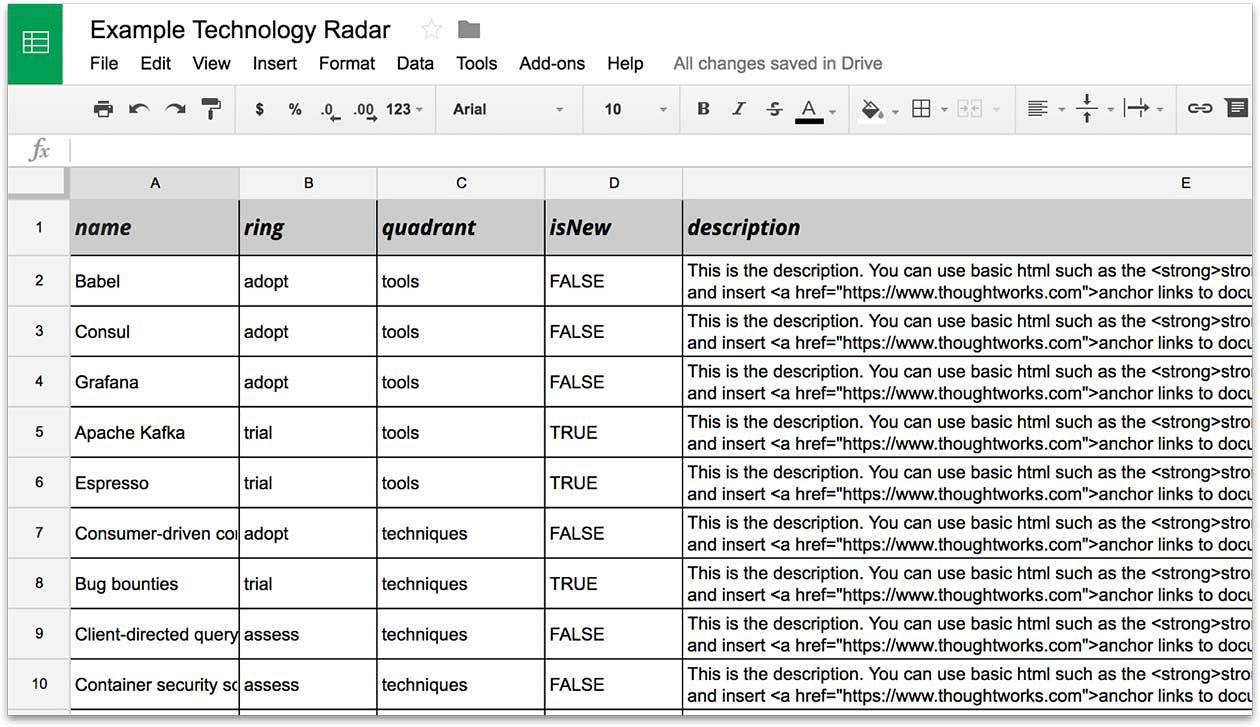
Task: Click All changes saved in Drive
Action: pyautogui.click(x=777, y=63)
